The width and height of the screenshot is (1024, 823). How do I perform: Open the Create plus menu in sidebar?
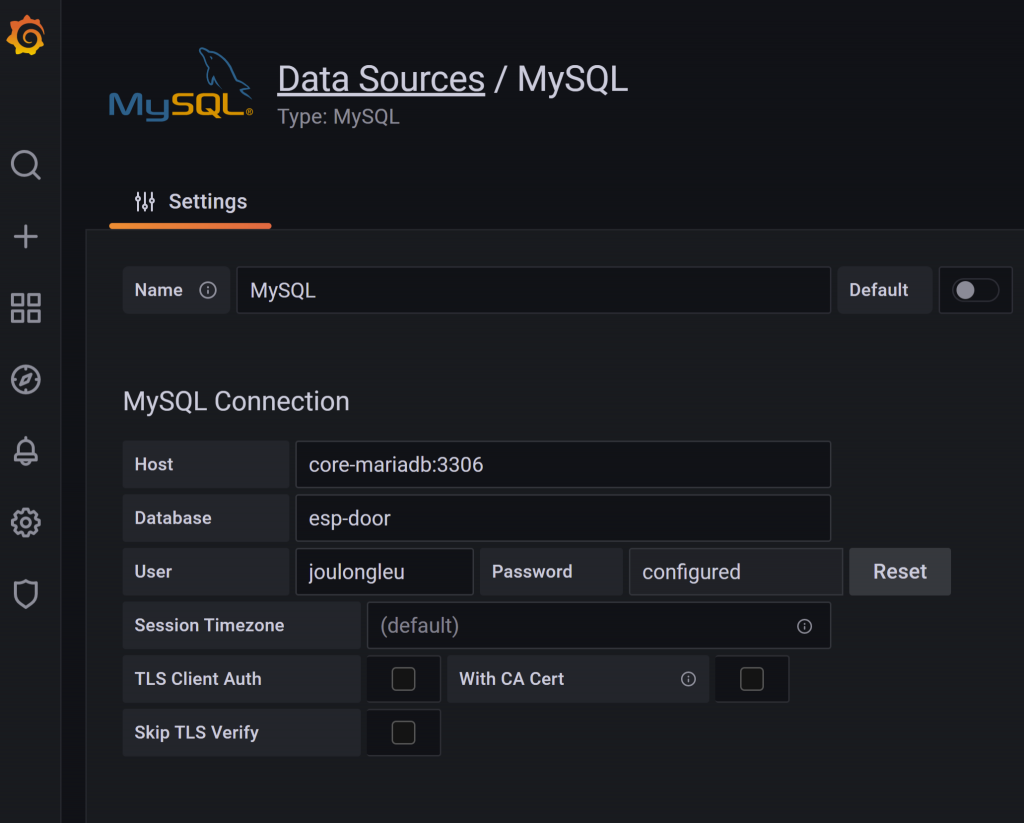point(26,236)
